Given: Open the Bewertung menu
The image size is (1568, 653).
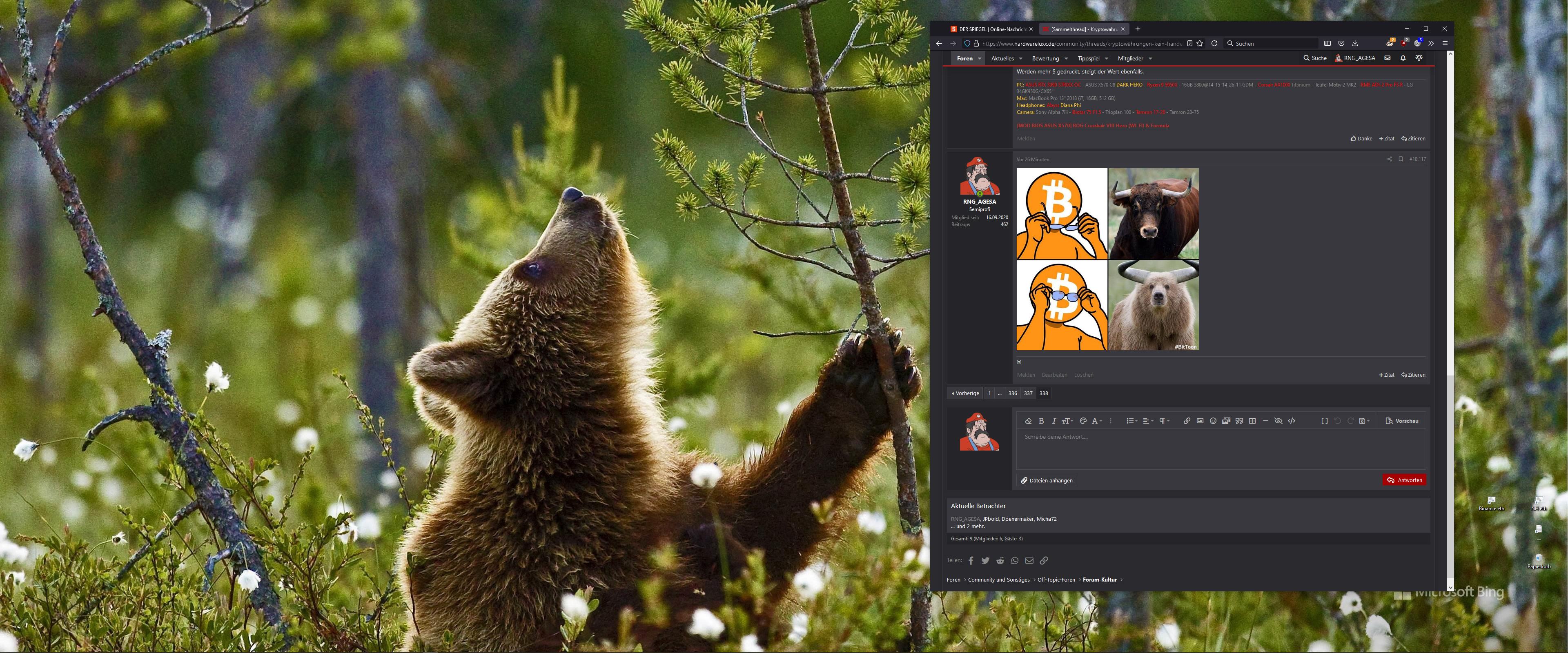Looking at the screenshot, I should pos(1046,58).
